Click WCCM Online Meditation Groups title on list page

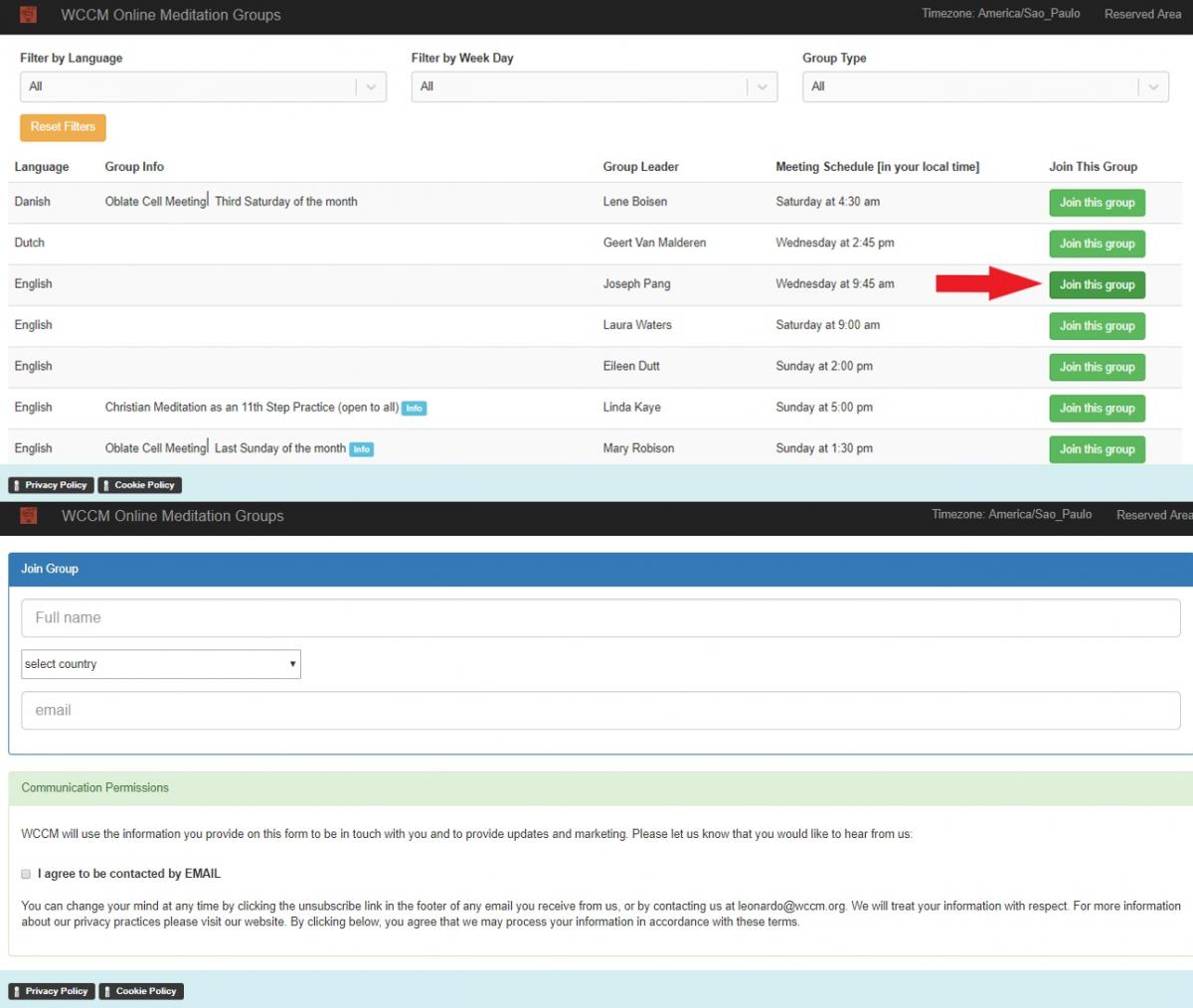click(x=171, y=15)
